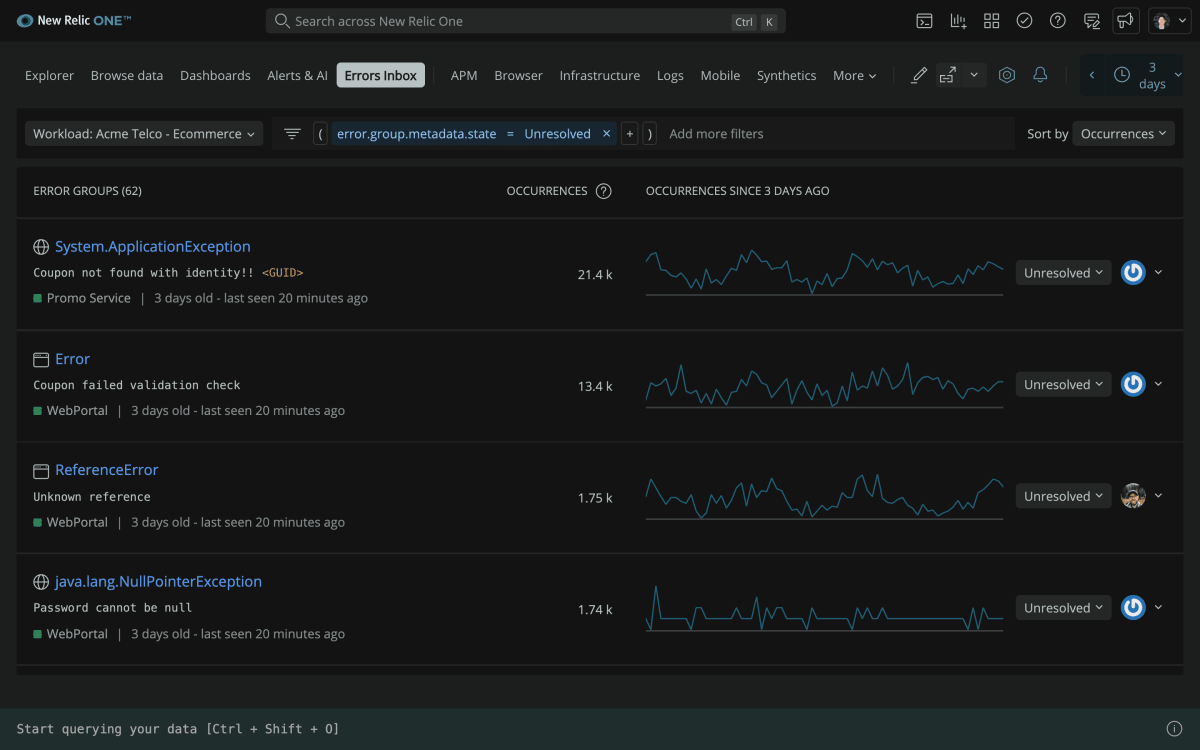
Task: Select the Errors Inbox tab
Action: (381, 75)
